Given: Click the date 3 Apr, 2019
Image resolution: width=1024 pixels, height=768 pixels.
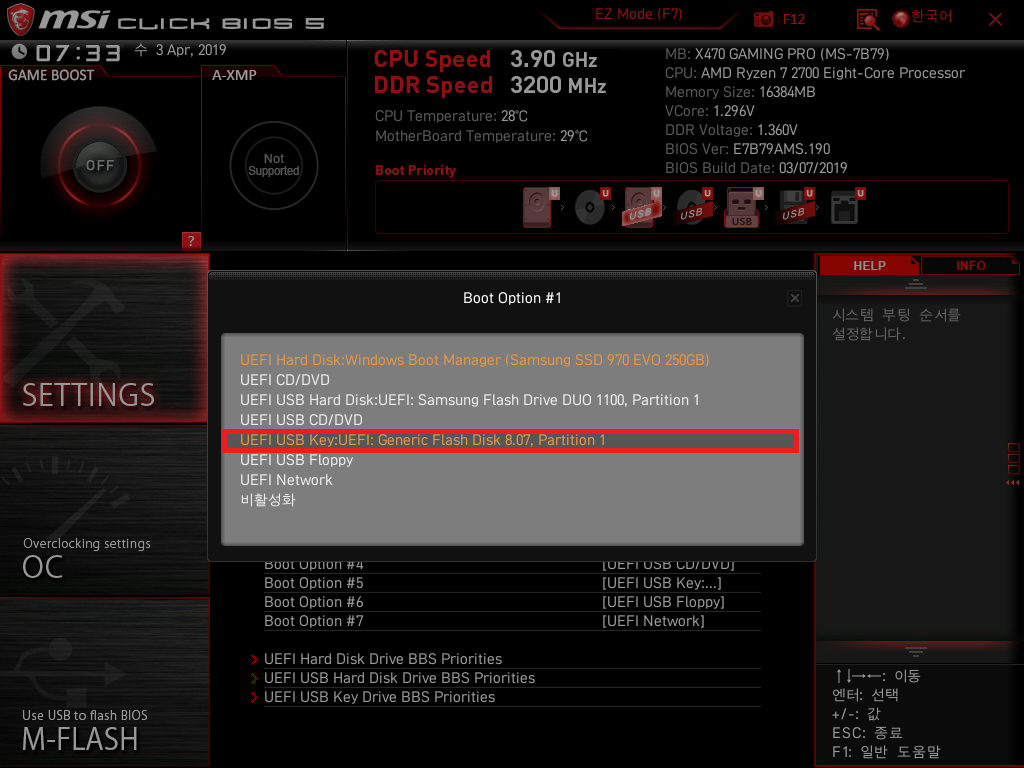Looking at the screenshot, I should (x=191, y=50).
